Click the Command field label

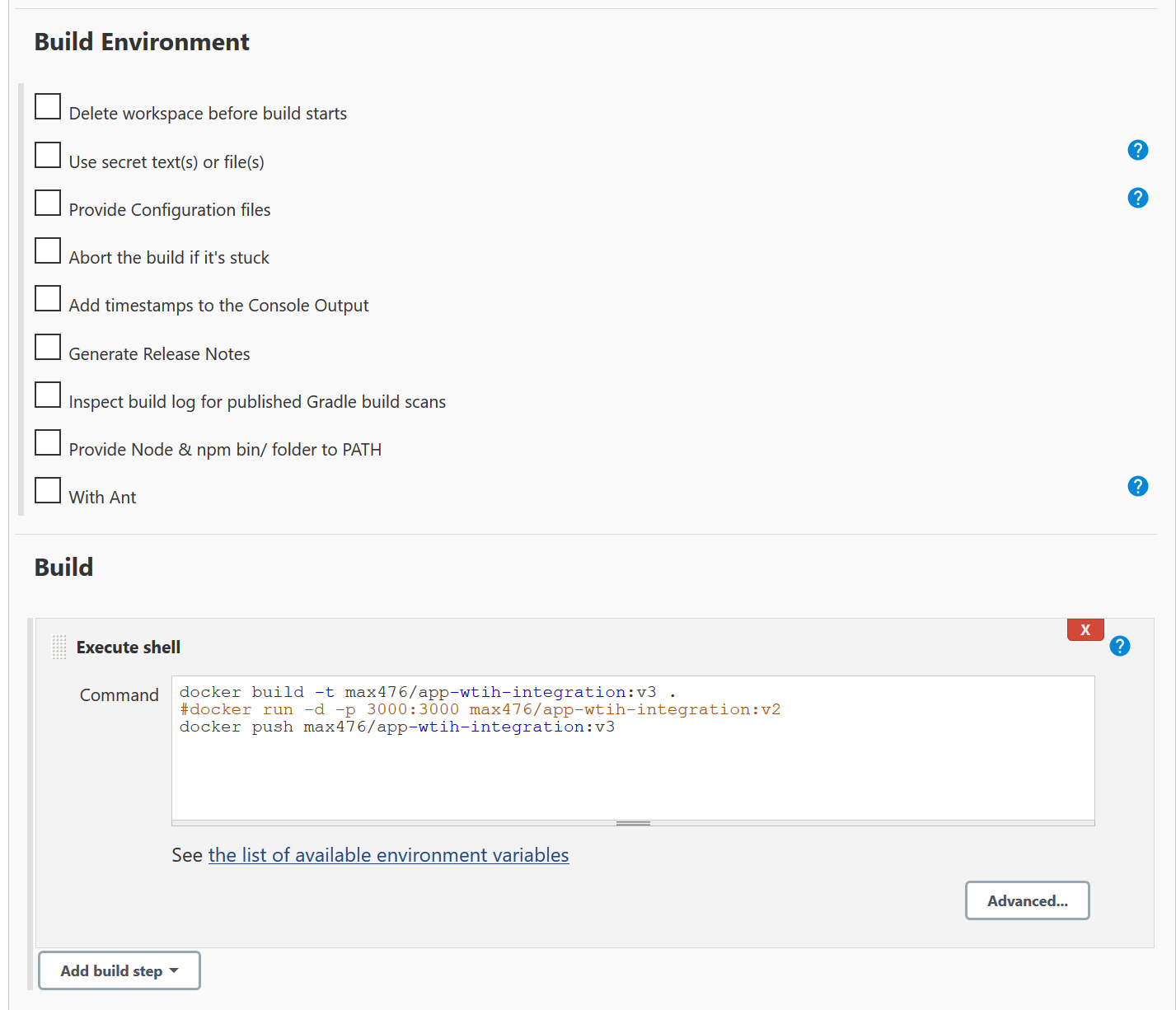[x=119, y=695]
